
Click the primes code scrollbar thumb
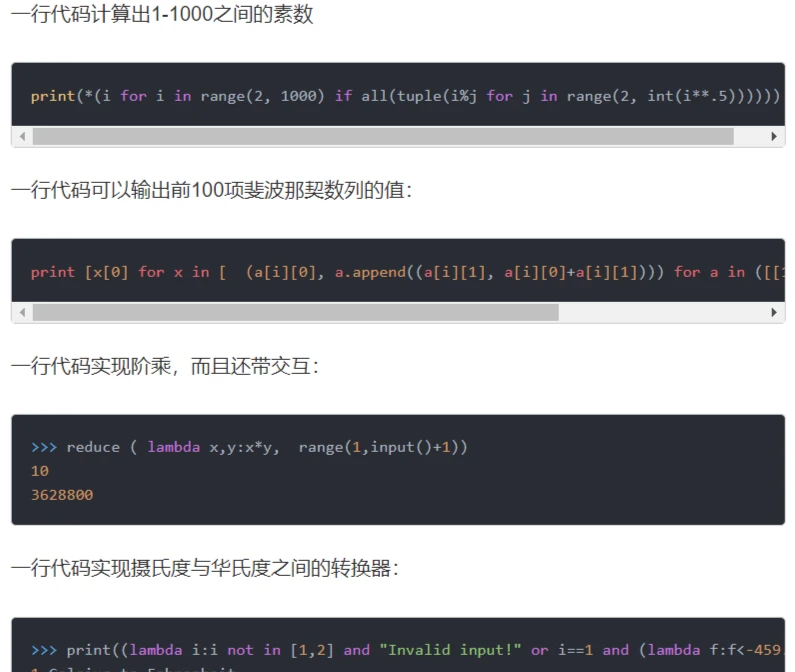click(383, 136)
